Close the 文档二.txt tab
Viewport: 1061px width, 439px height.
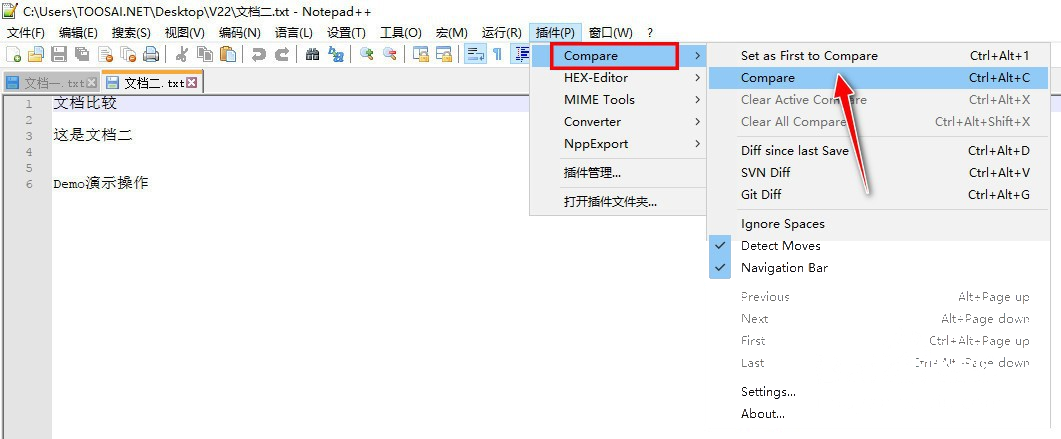click(x=191, y=83)
